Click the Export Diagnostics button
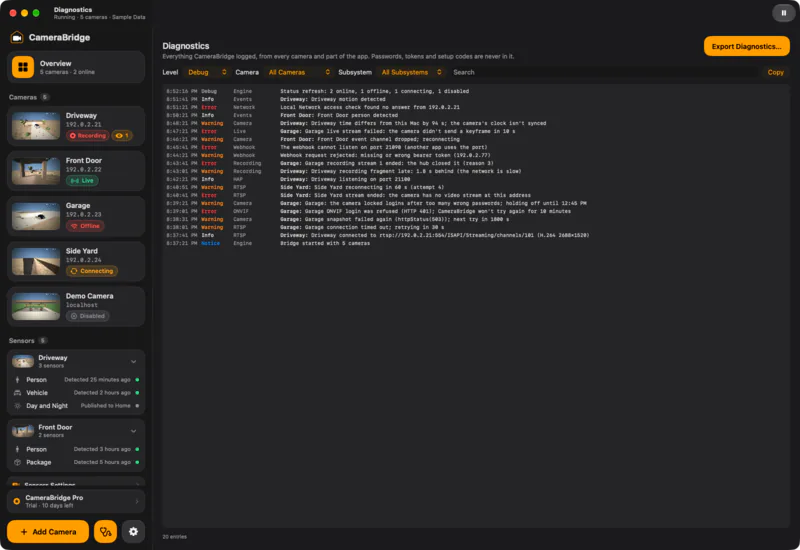 (746, 46)
